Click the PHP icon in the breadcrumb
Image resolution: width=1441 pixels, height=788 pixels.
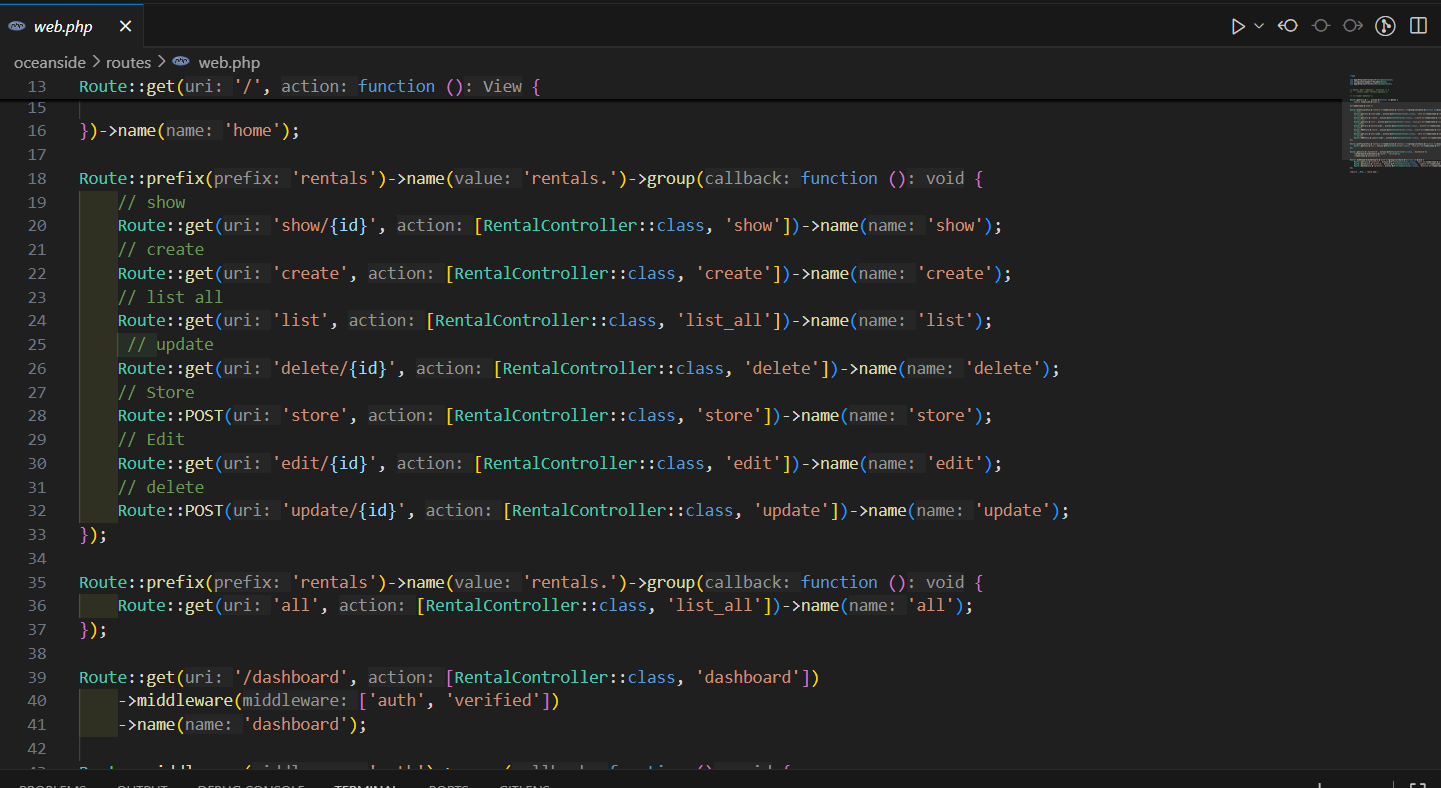point(181,62)
